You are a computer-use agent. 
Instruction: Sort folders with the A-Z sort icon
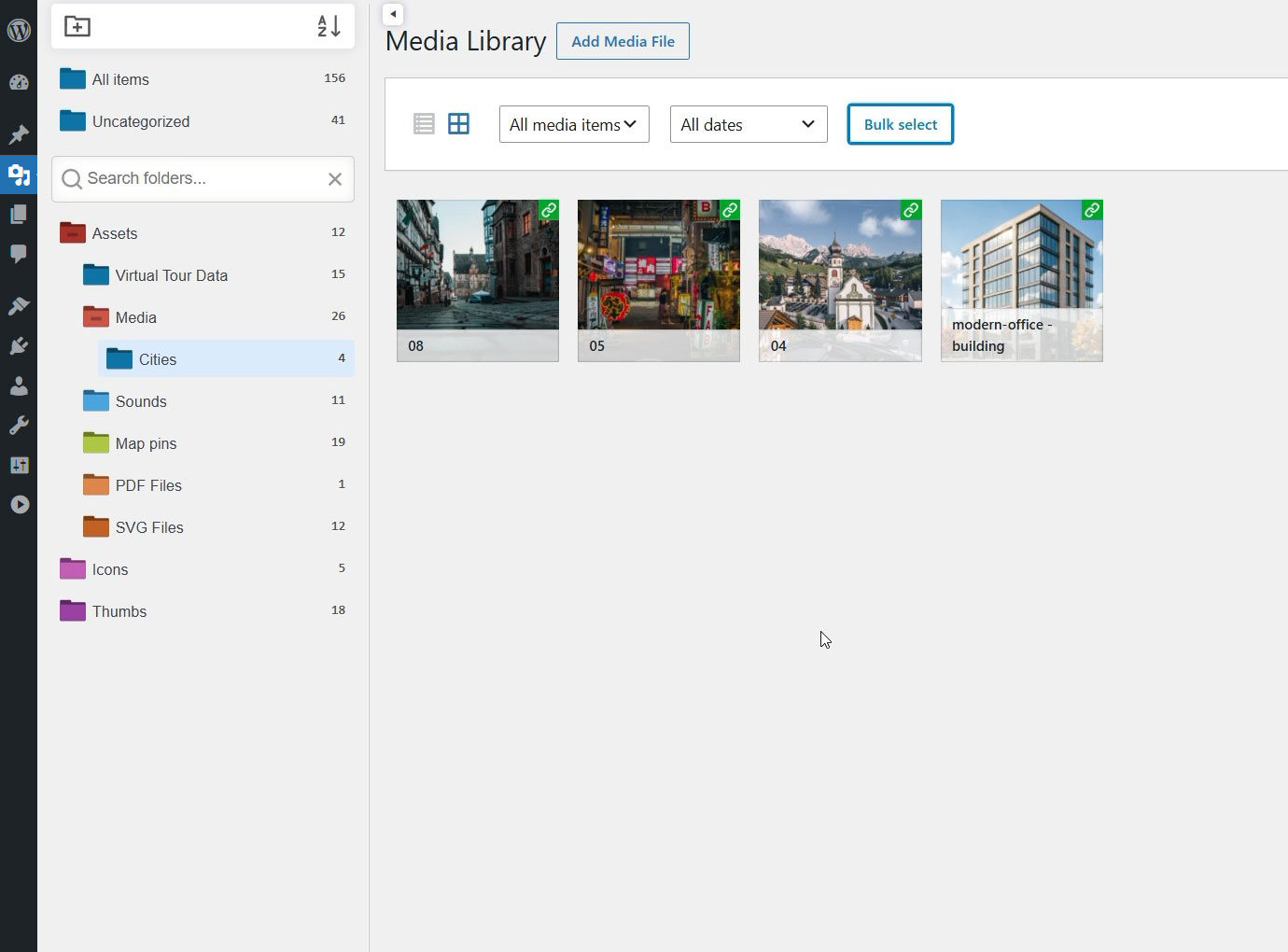pyautogui.click(x=329, y=26)
